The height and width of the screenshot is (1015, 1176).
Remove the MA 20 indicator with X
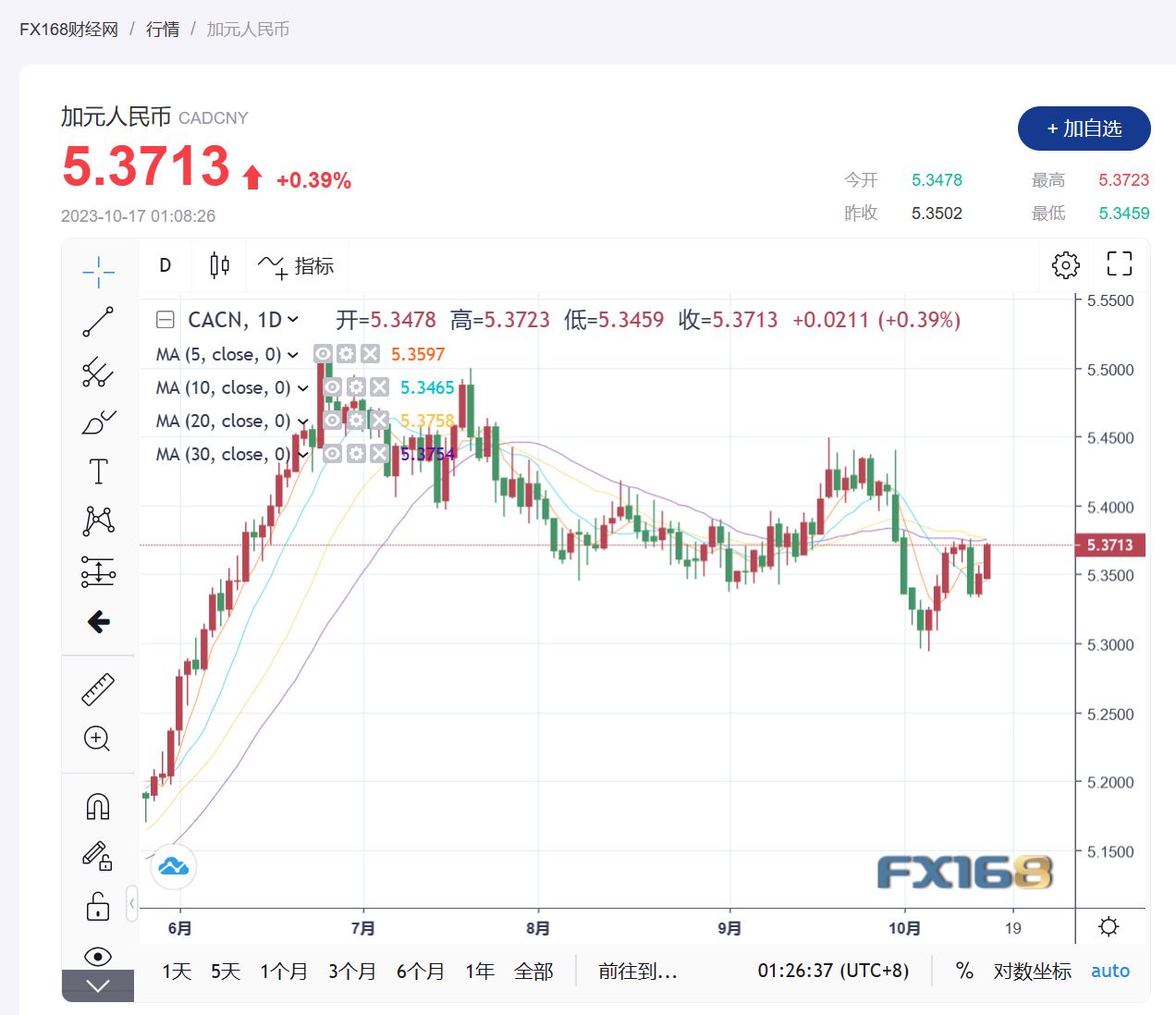379,421
